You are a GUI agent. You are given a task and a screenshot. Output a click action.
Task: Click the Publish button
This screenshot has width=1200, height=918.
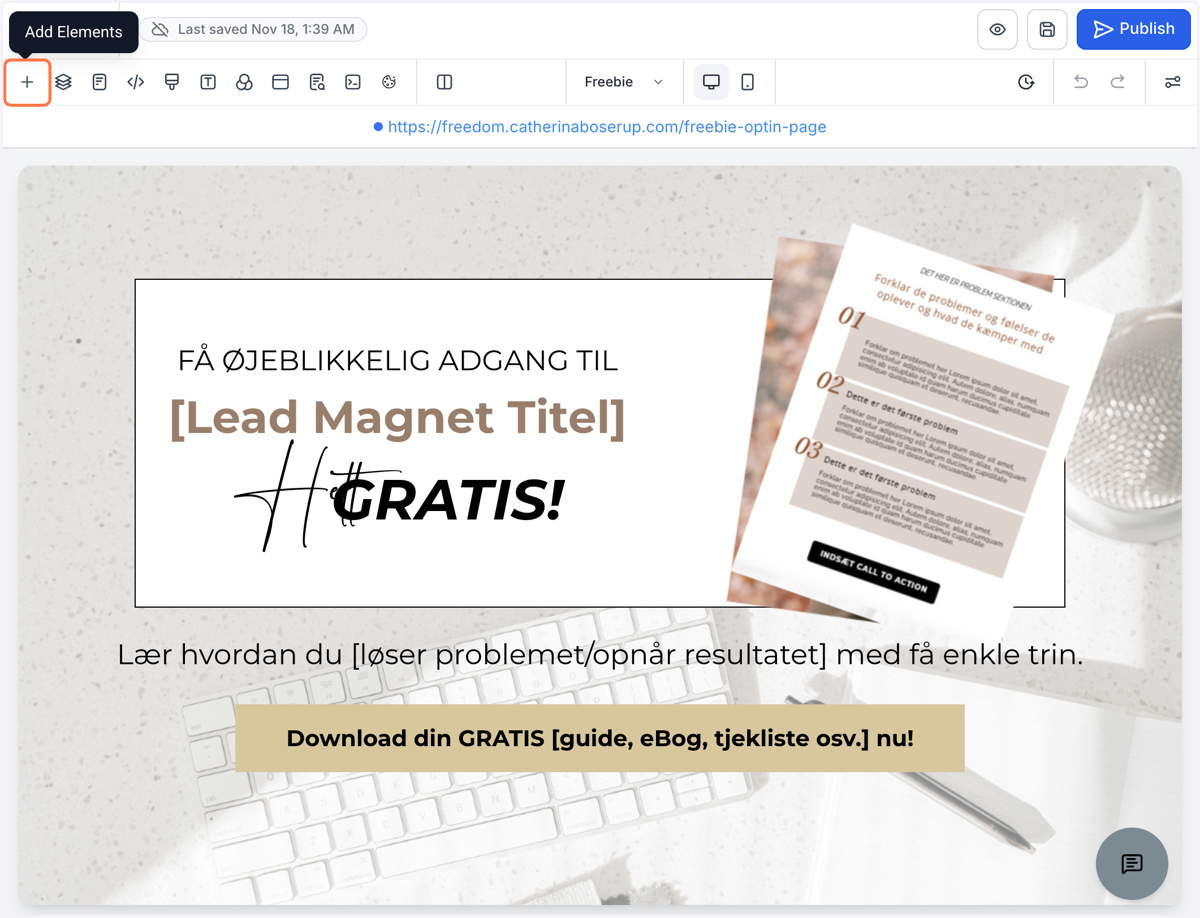(x=1133, y=29)
